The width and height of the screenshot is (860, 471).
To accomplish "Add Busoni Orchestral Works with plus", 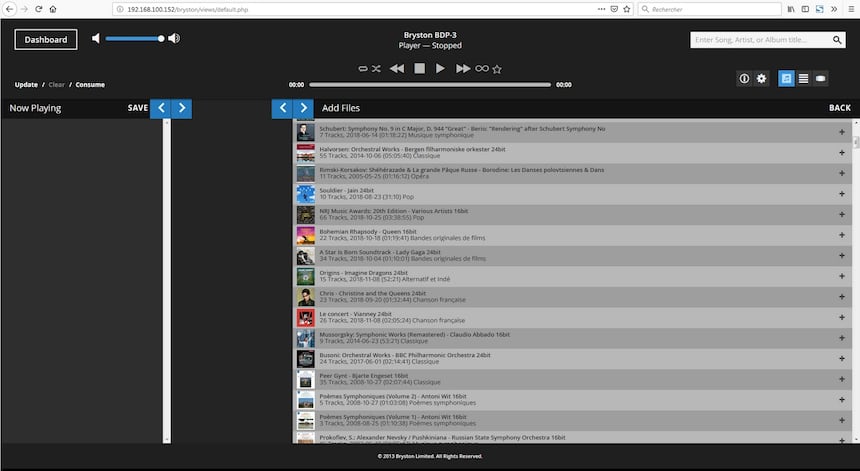I will point(841,359).
